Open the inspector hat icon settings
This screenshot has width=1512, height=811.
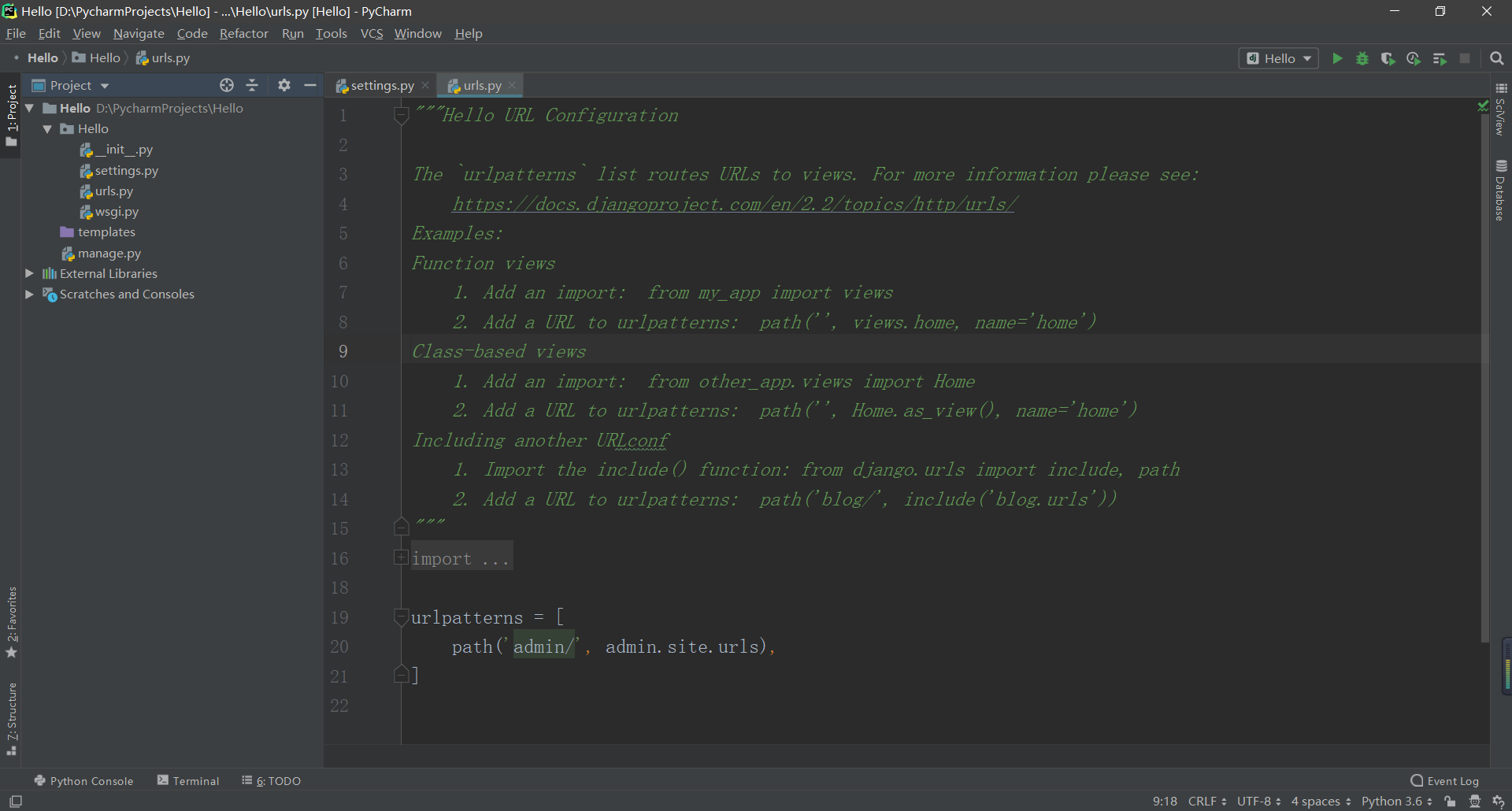pyautogui.click(x=1475, y=802)
